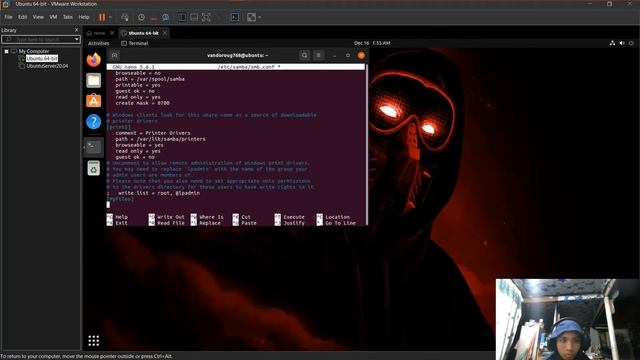Open the library search dropdown arrow
The height and width of the screenshot is (360, 640).
[x=77, y=40]
